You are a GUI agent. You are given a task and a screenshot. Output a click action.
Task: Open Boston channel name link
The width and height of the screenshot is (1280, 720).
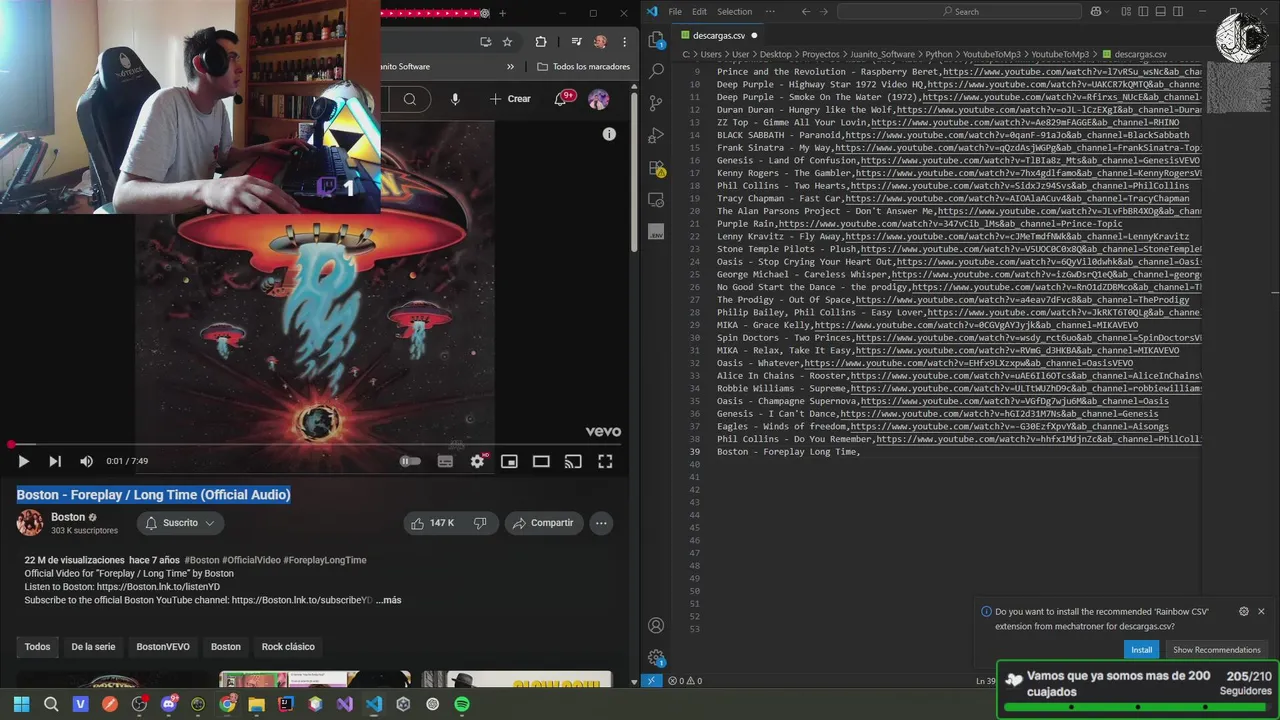pyautogui.click(x=68, y=517)
